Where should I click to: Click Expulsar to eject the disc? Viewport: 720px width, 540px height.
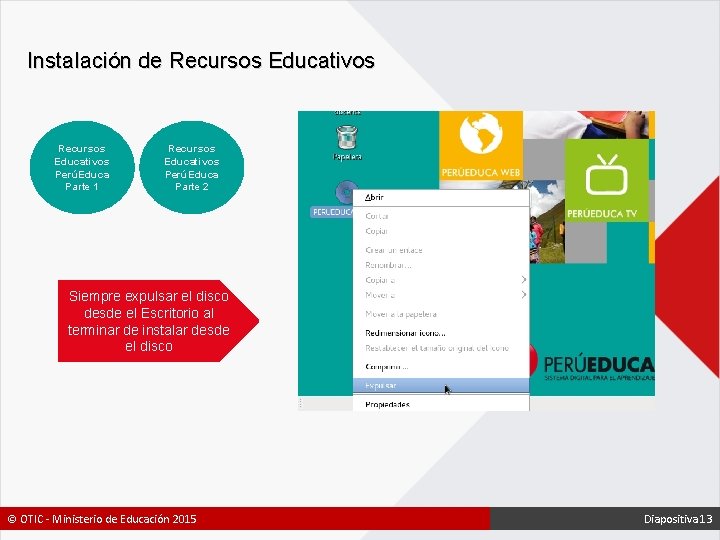pyautogui.click(x=441, y=385)
